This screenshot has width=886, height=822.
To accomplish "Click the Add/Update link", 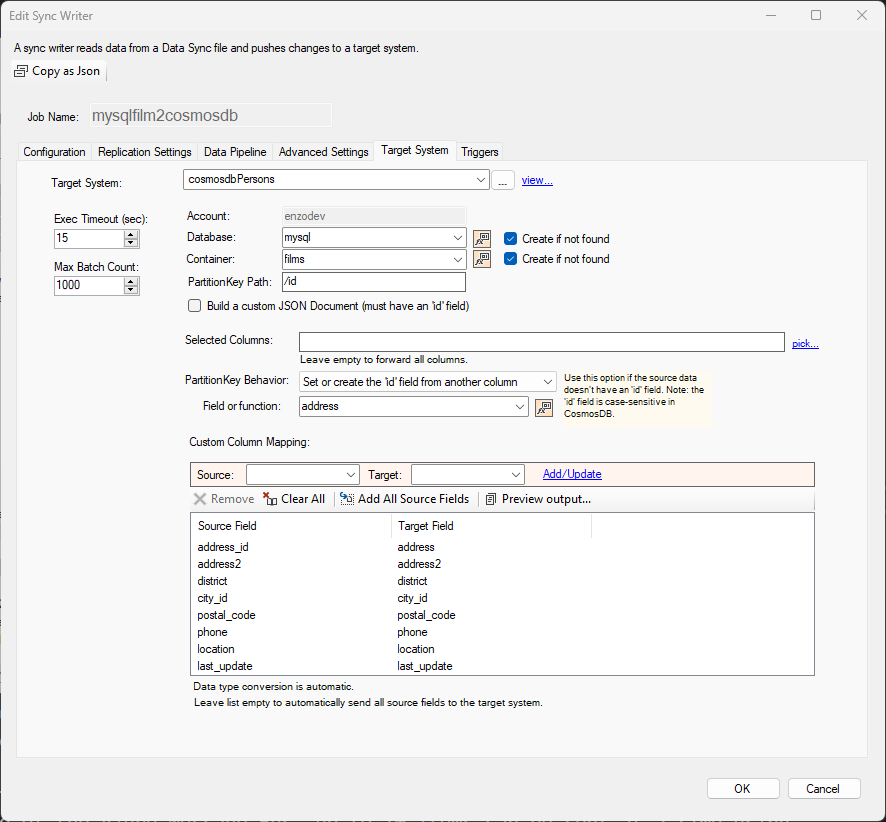I will 572,474.
